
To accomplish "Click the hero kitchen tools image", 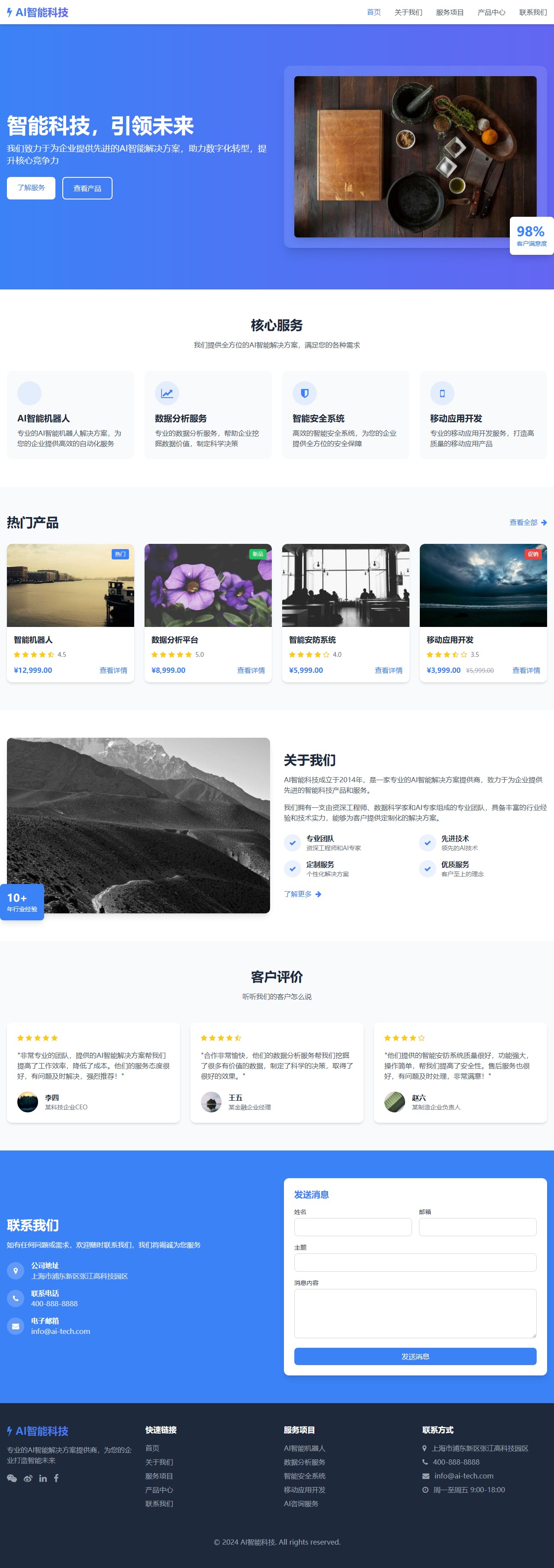I will (x=415, y=157).
